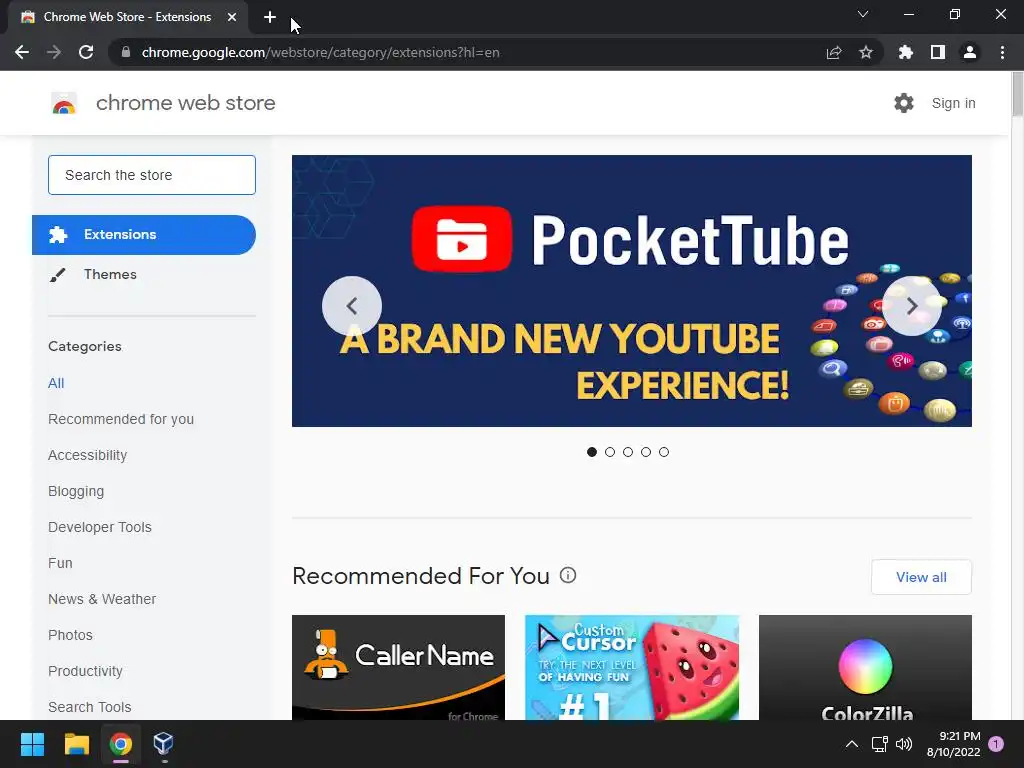Share this page icon in address bar
This screenshot has height=768, width=1024.
834,52
